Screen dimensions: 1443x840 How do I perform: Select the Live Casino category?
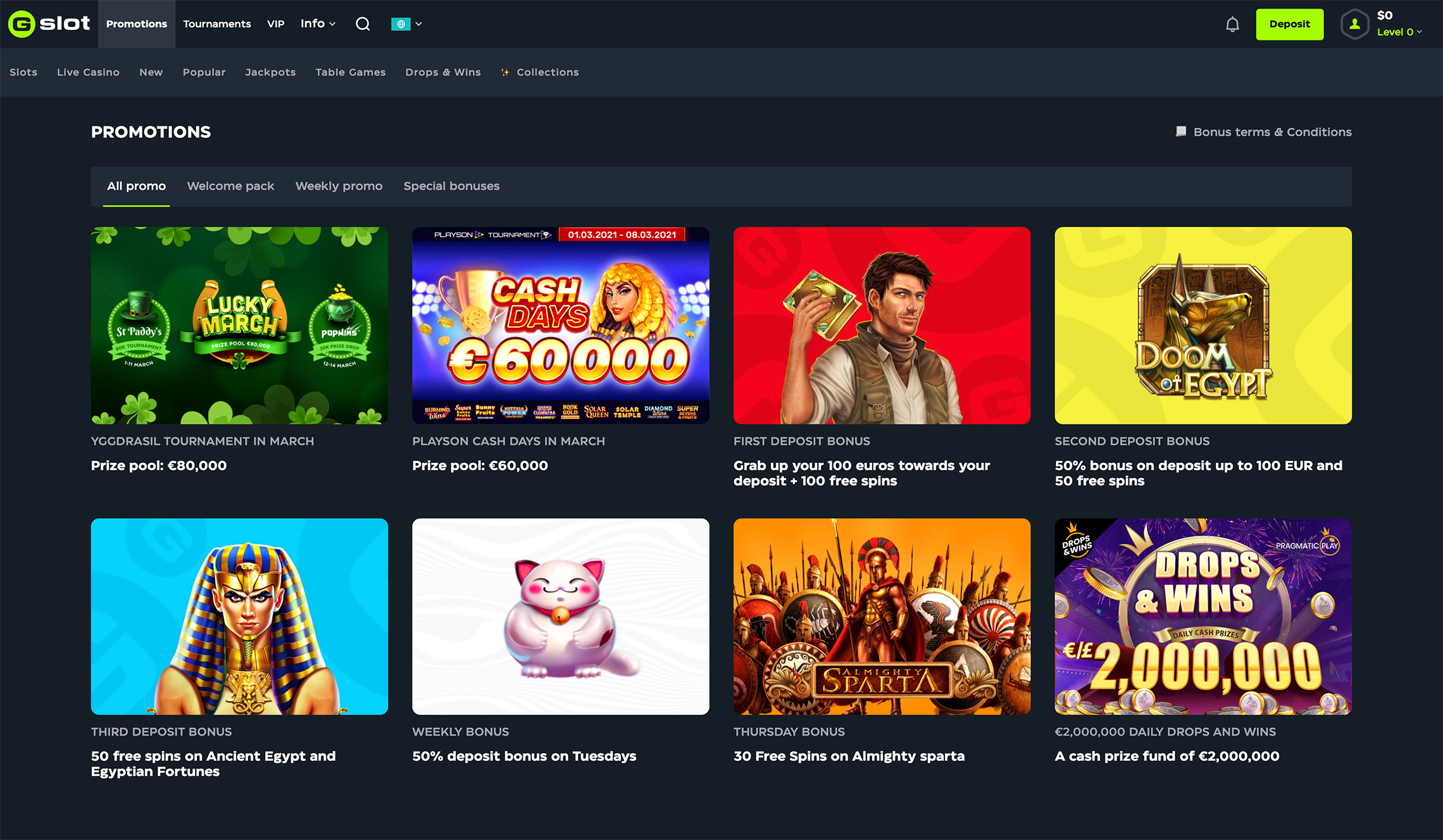(88, 72)
